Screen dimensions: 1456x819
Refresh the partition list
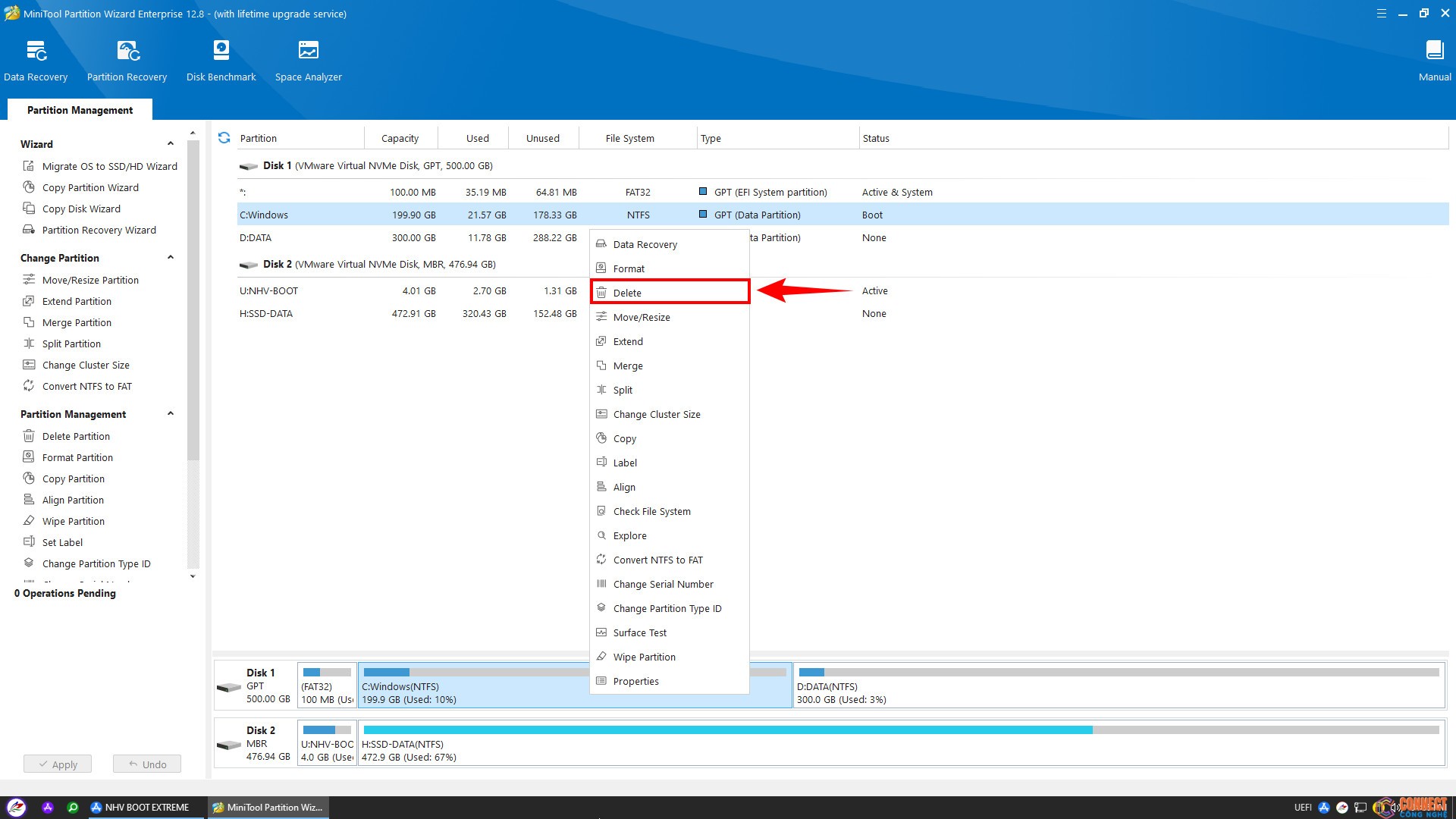click(x=224, y=138)
